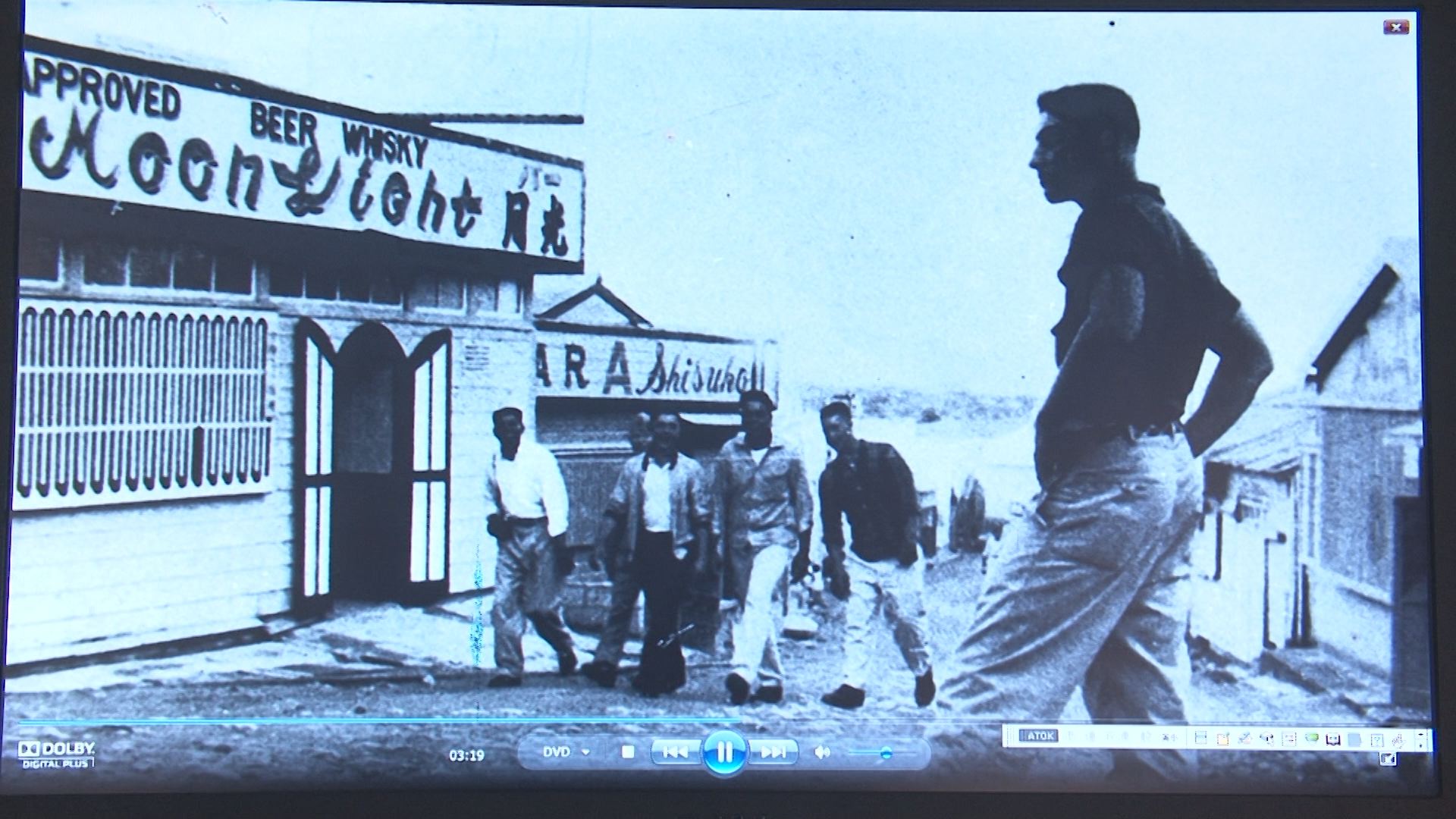
Task: Click the ATOK input mode button
Action: point(1038,736)
